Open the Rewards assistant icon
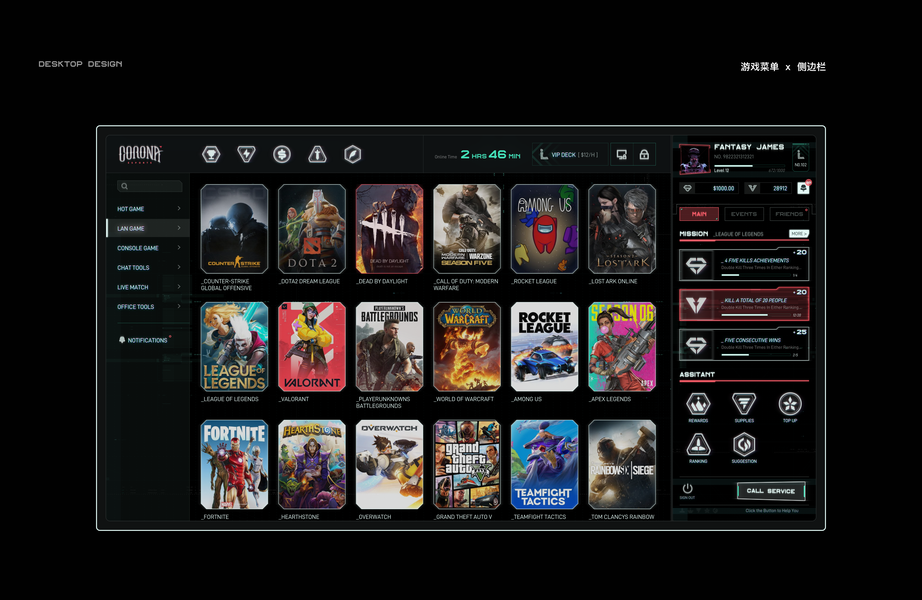The image size is (922, 600). [698, 404]
